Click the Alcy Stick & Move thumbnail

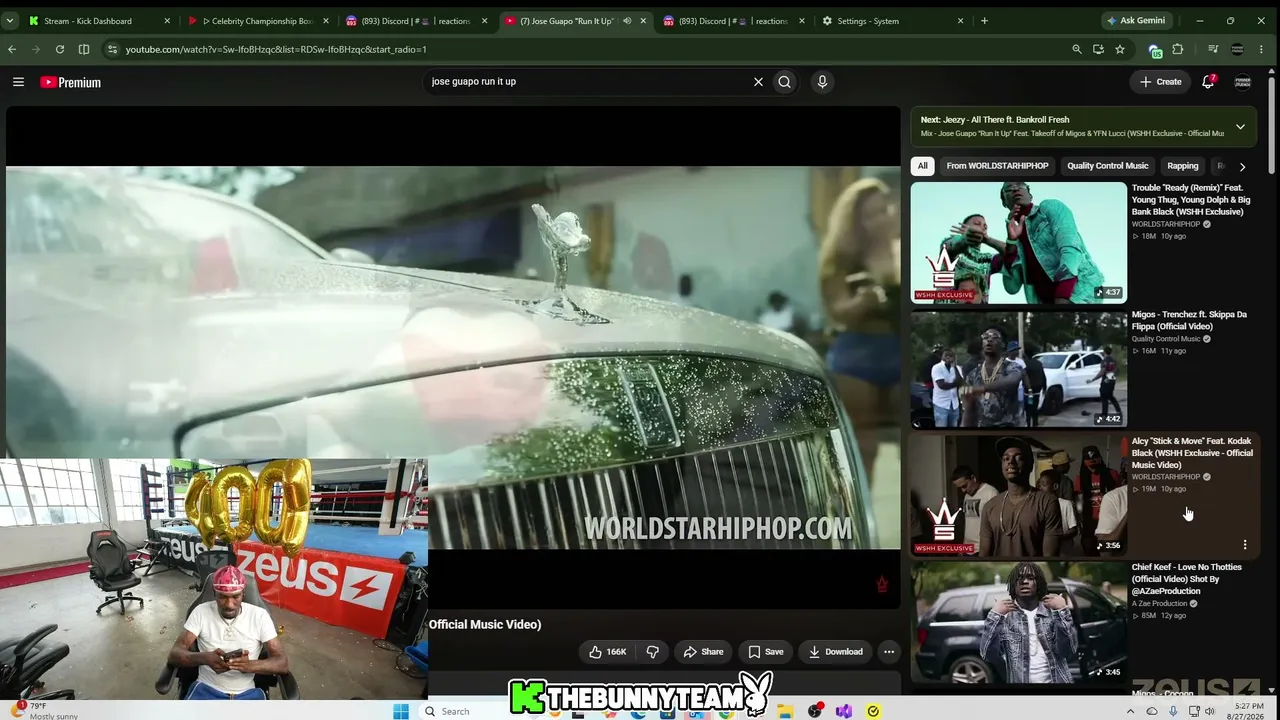point(1018,496)
